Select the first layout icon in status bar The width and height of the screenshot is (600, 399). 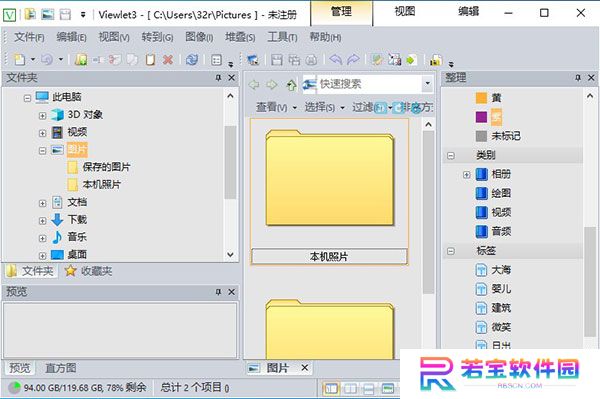tap(331, 389)
